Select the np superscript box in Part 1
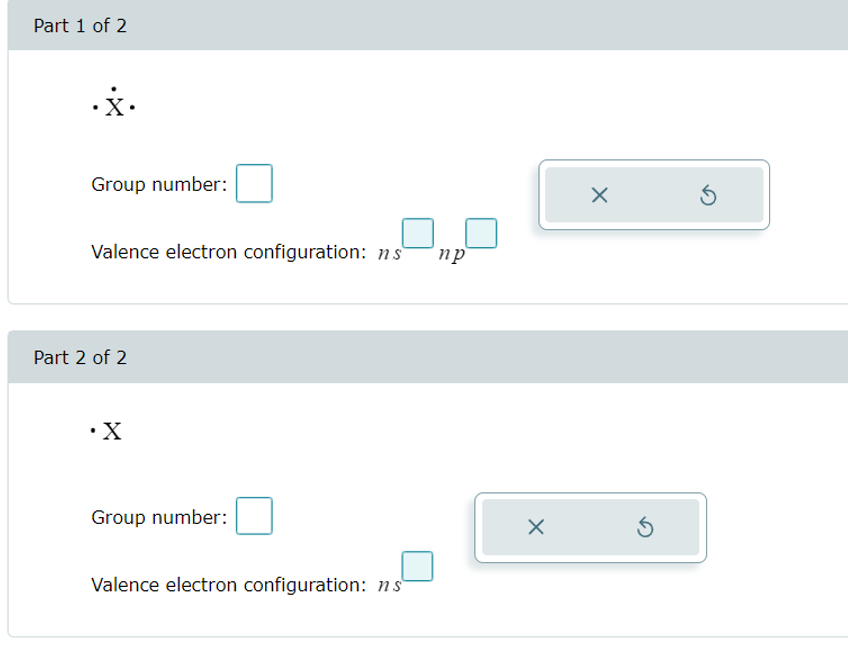This screenshot has width=848, height=645. pyautogui.click(x=481, y=233)
